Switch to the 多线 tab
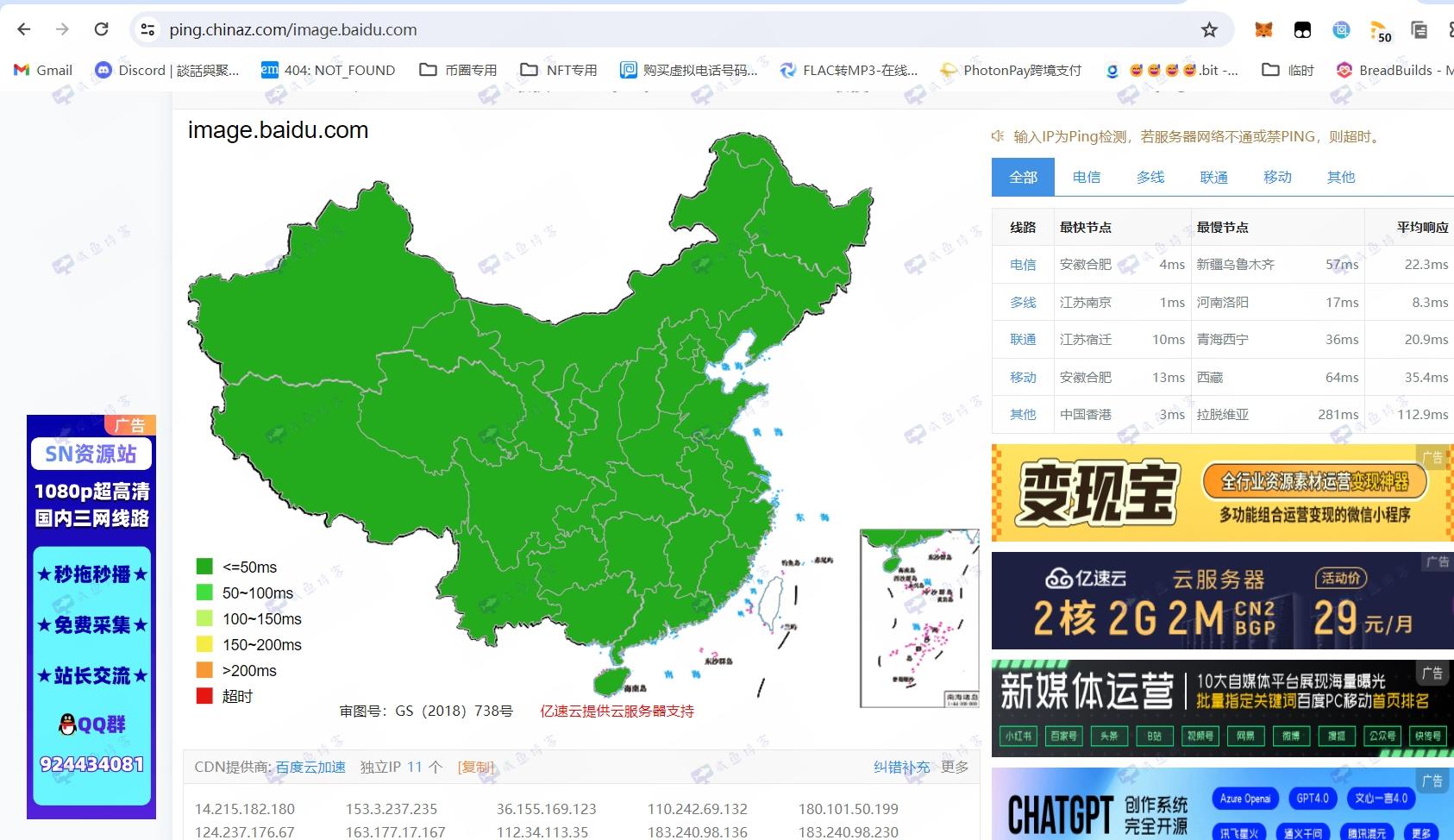This screenshot has width=1454, height=840. pos(1150,177)
